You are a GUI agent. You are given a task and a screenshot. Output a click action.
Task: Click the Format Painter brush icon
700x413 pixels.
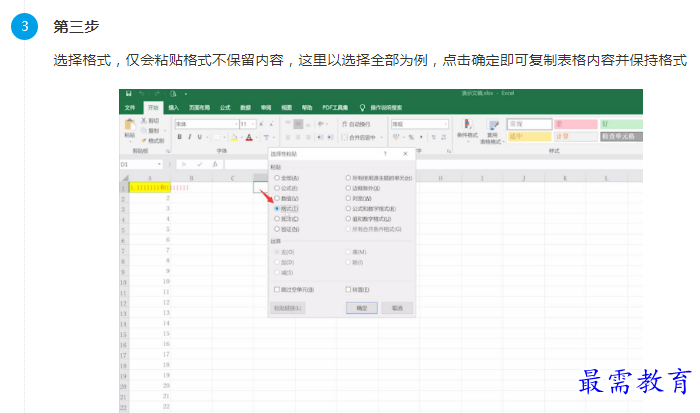[144, 140]
